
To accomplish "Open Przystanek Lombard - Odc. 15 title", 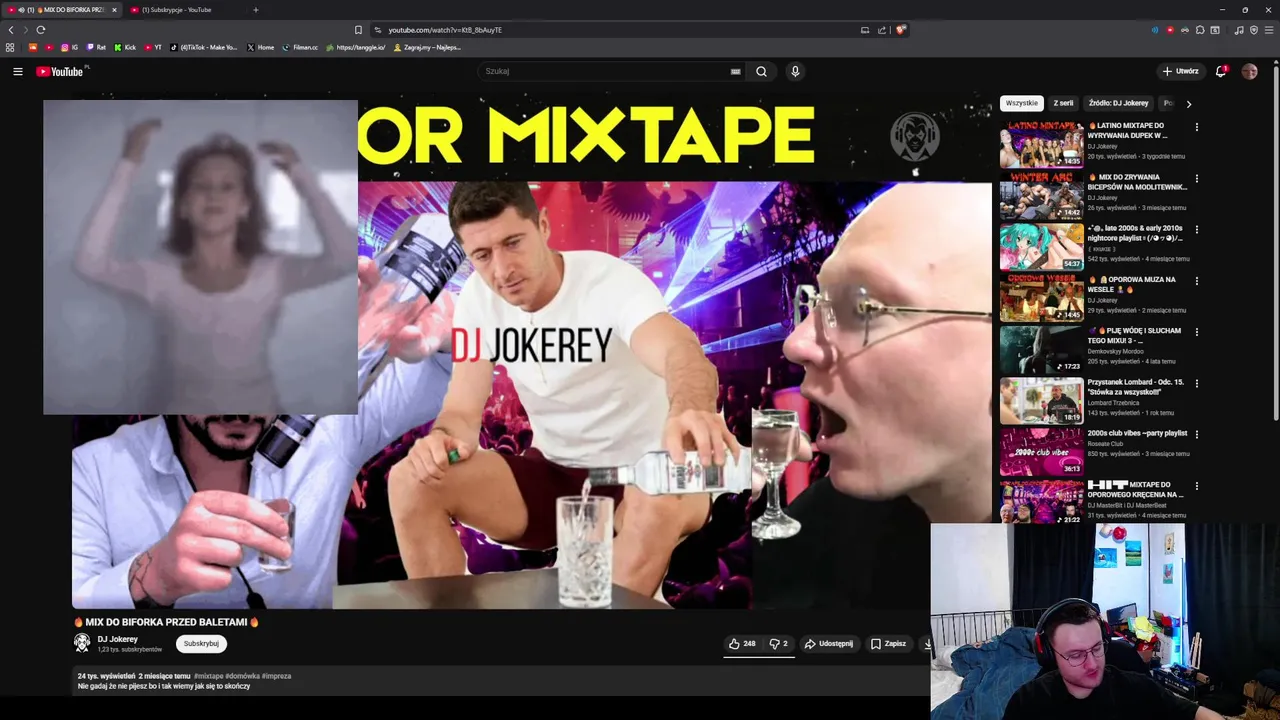I will click(x=1136, y=387).
